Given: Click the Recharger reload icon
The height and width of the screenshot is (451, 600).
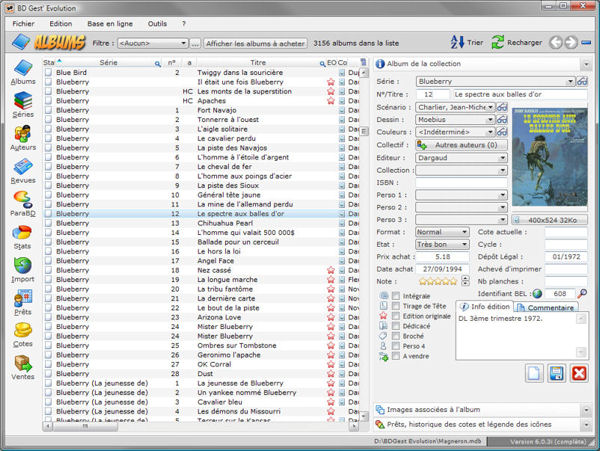Looking at the screenshot, I should click(497, 42).
